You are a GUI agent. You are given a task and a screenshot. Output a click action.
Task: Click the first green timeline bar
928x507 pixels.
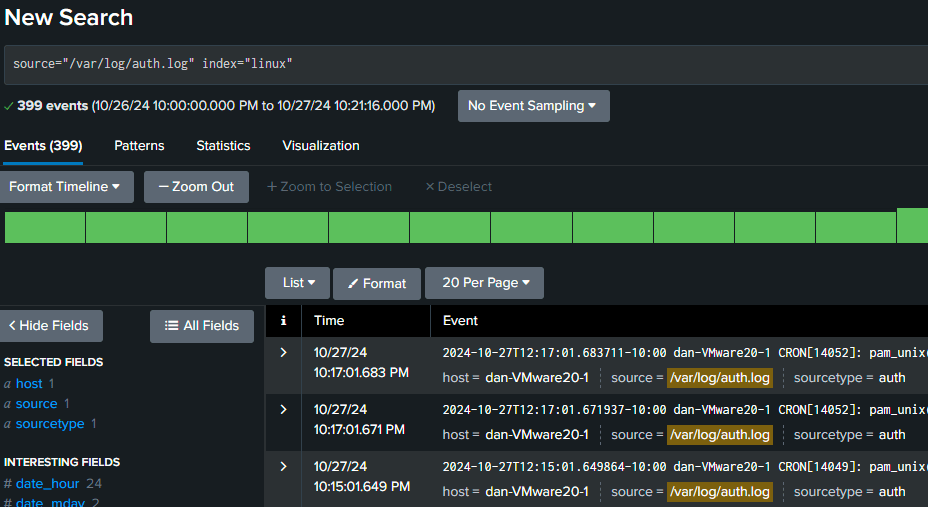pos(45,228)
